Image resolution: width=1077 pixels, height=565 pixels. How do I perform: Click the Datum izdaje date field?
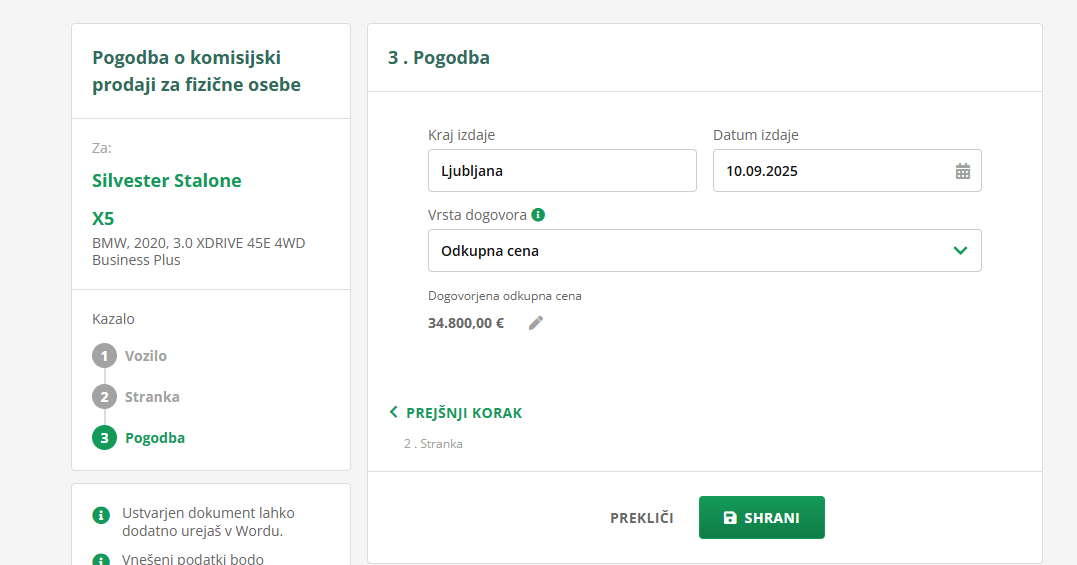(x=830, y=171)
